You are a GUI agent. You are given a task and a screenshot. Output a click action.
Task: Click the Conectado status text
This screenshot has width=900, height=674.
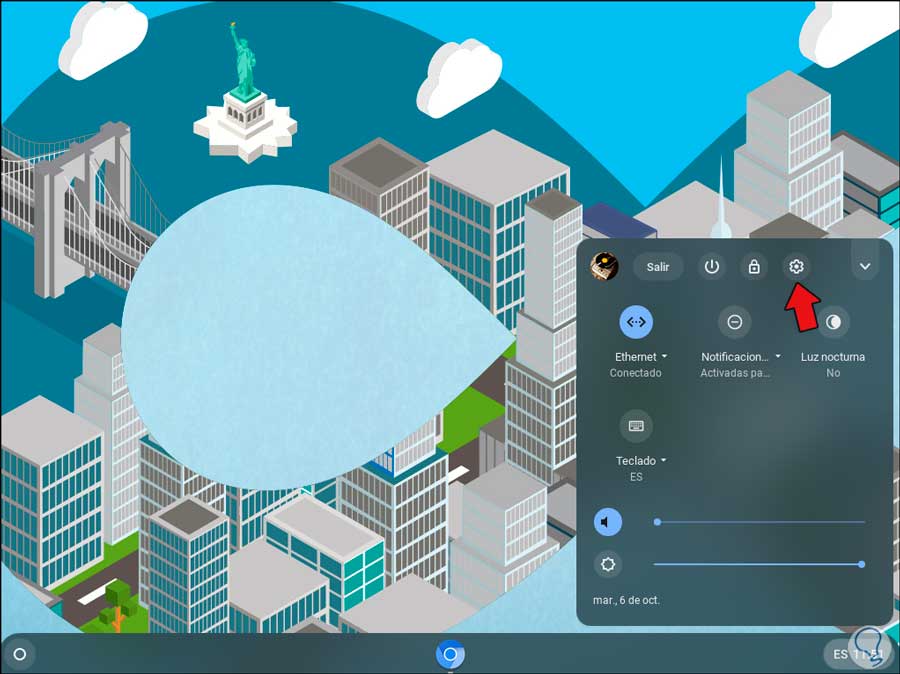tap(635, 373)
